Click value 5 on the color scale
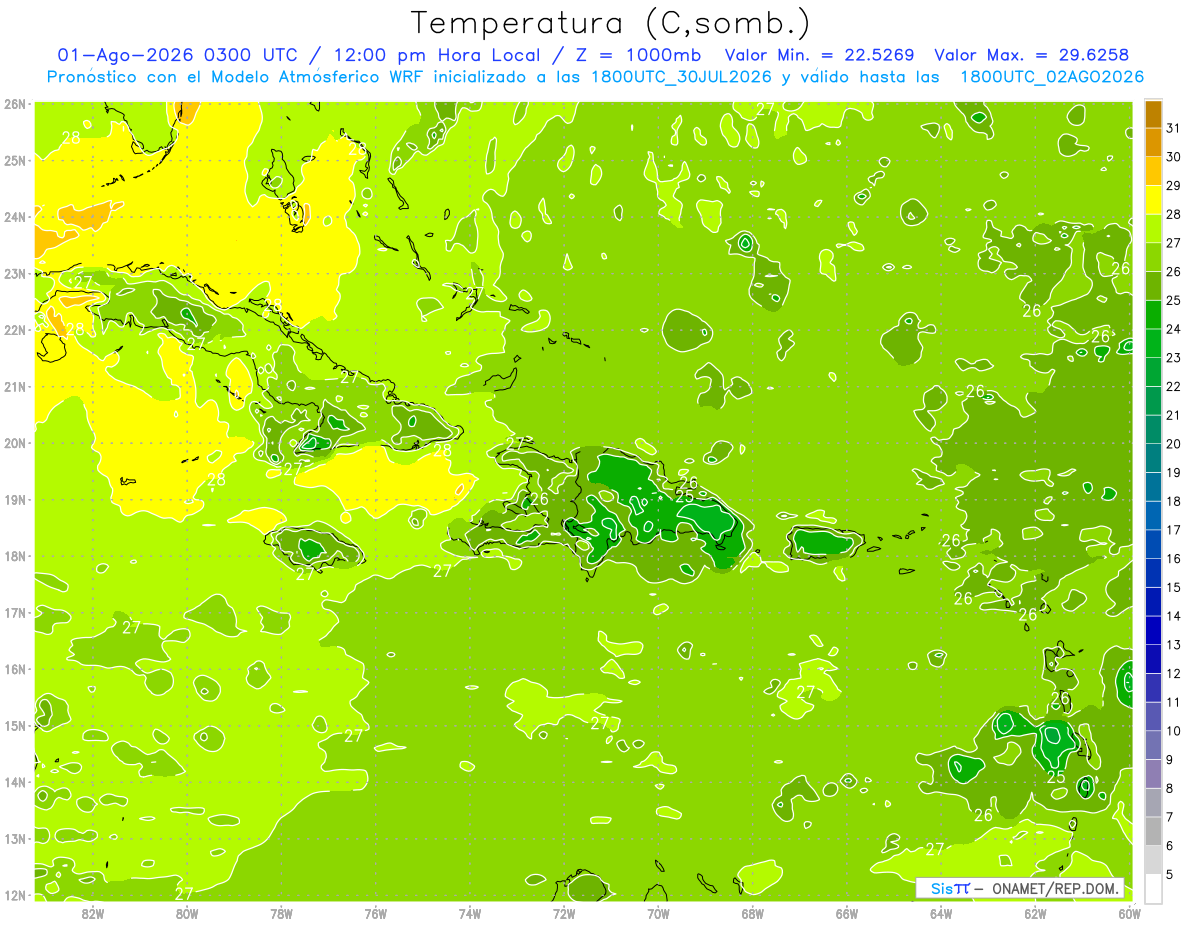This screenshot has height=927, width=1200. click(1171, 874)
